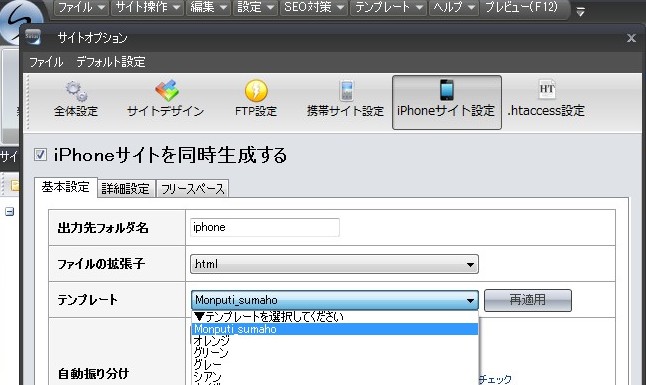Open the SEO対策 menu dropdown
The height and width of the screenshot is (385, 646).
click(x=314, y=7)
